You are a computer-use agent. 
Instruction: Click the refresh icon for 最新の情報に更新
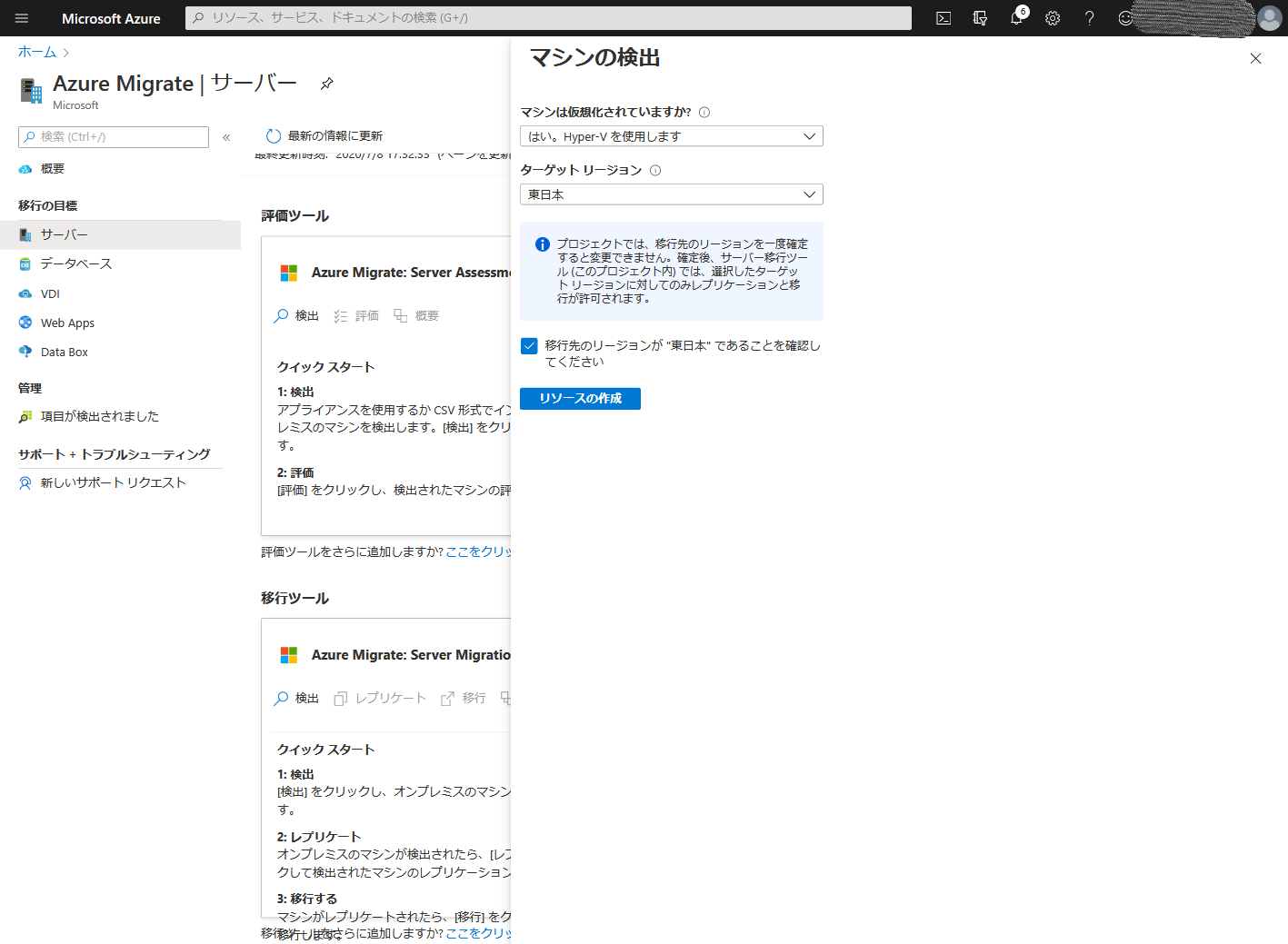[x=274, y=136]
